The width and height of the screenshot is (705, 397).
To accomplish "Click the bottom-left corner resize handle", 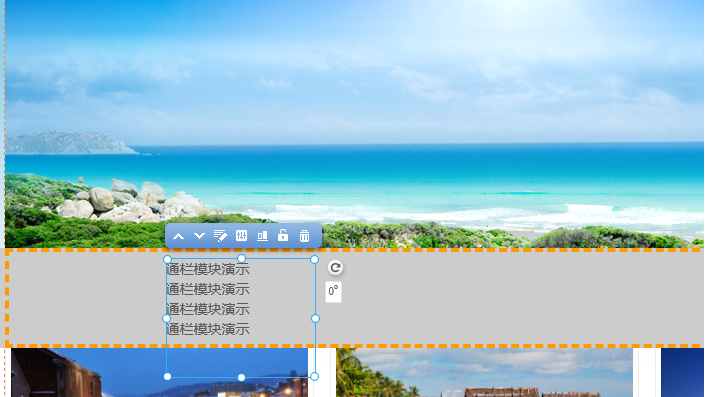I will [167, 376].
